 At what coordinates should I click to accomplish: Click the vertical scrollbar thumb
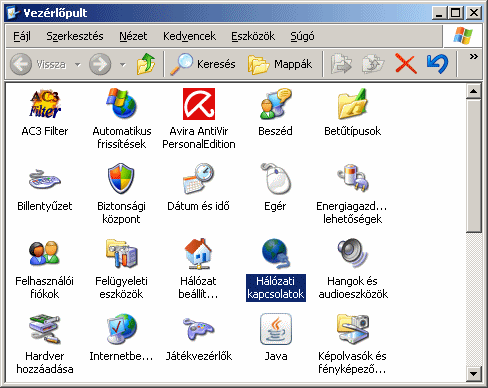[x=474, y=166]
